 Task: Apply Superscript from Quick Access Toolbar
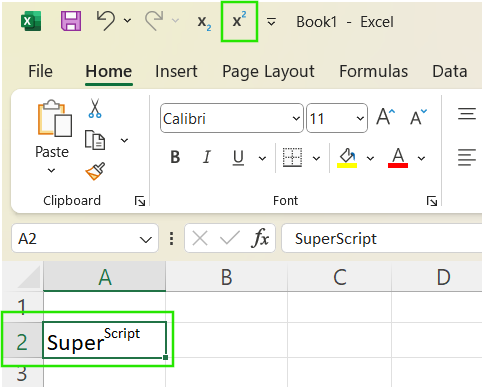coord(239,21)
